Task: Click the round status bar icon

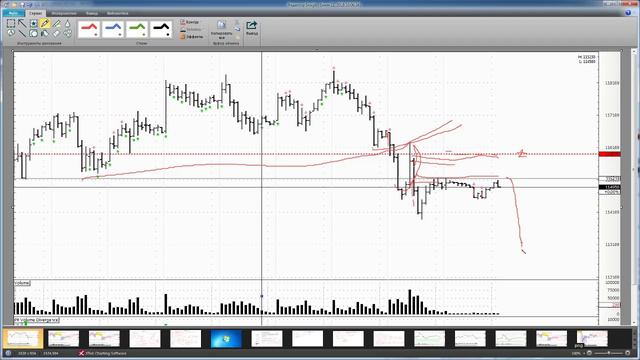Action: click(x=9, y=353)
